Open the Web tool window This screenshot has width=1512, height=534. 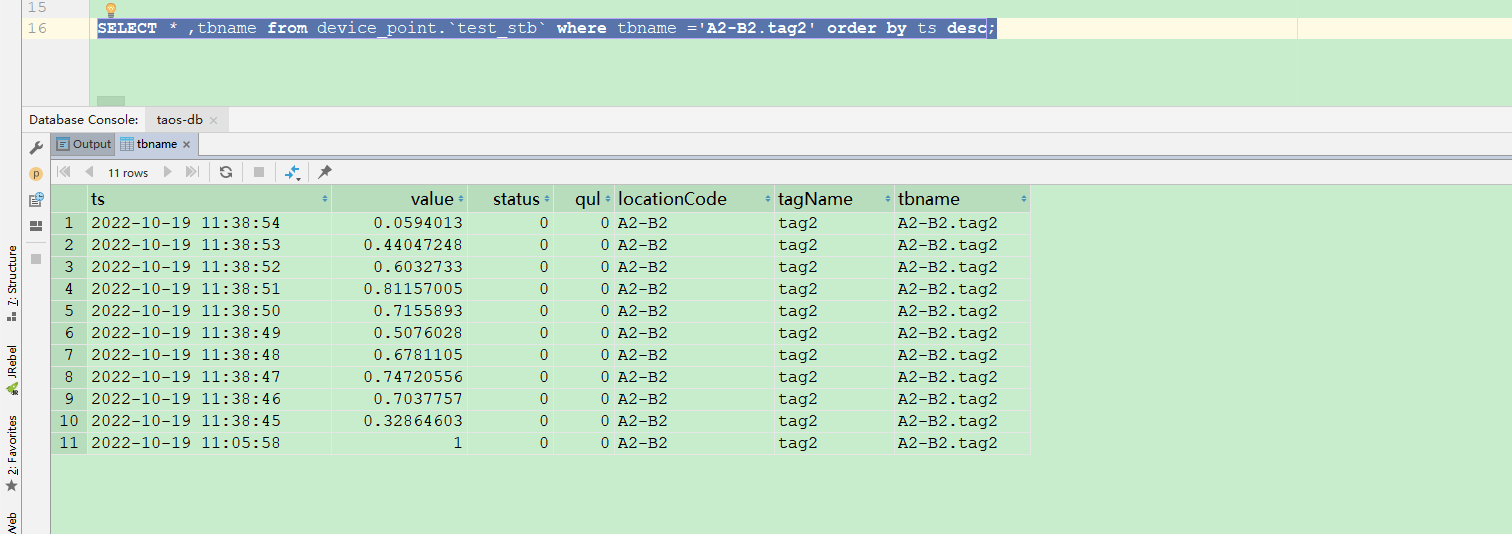[x=12, y=522]
